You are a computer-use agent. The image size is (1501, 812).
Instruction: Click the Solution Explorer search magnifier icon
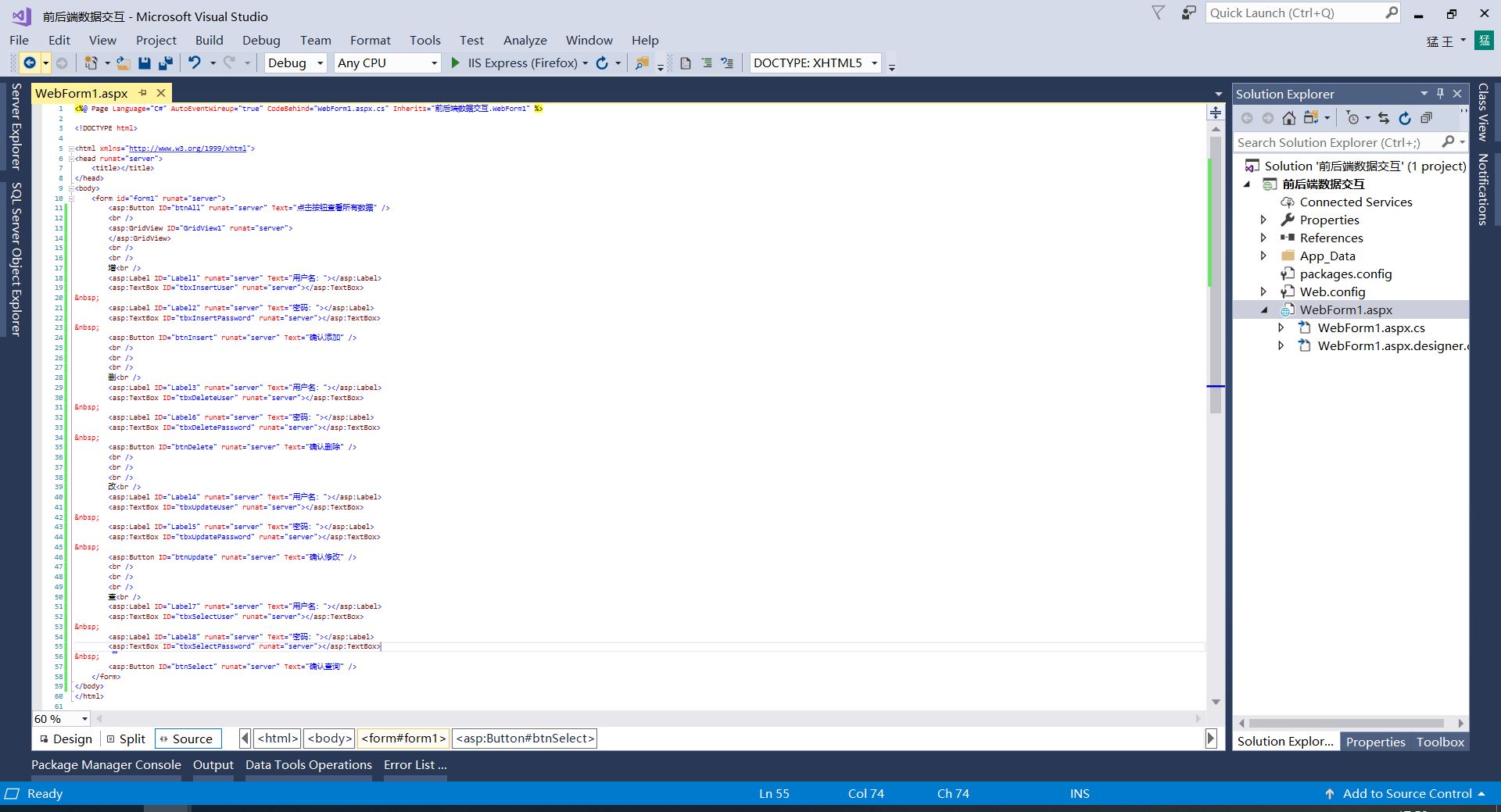[1448, 142]
